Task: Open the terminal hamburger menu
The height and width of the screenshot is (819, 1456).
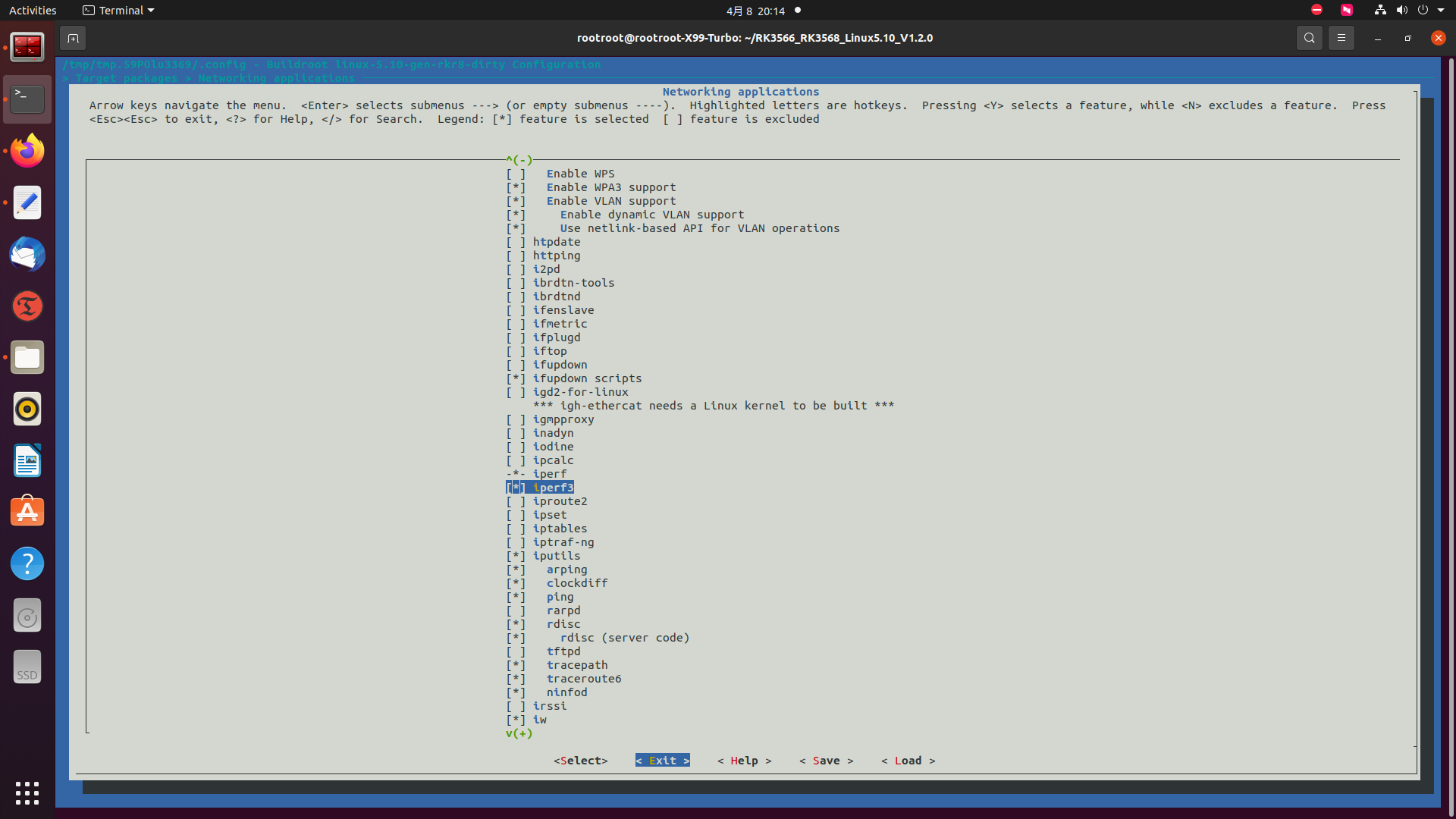Action: click(1341, 38)
